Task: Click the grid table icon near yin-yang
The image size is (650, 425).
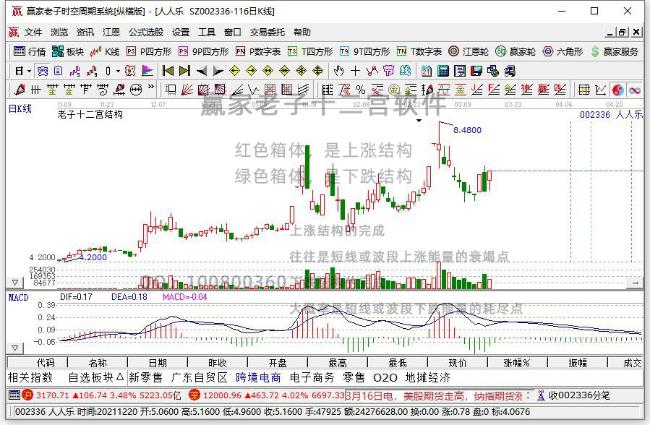Action: coord(585,89)
